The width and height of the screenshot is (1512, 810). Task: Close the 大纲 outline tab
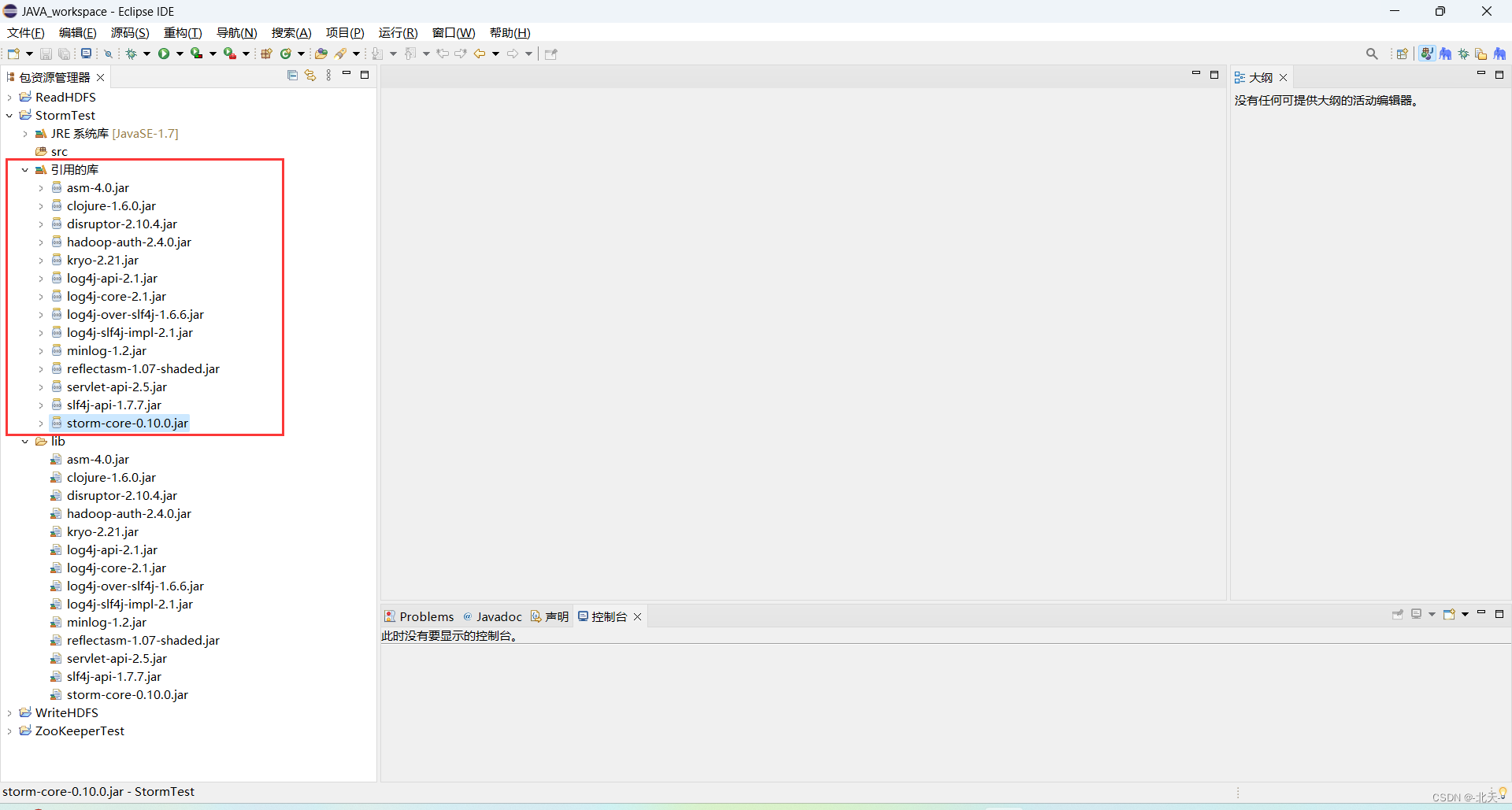click(1284, 78)
